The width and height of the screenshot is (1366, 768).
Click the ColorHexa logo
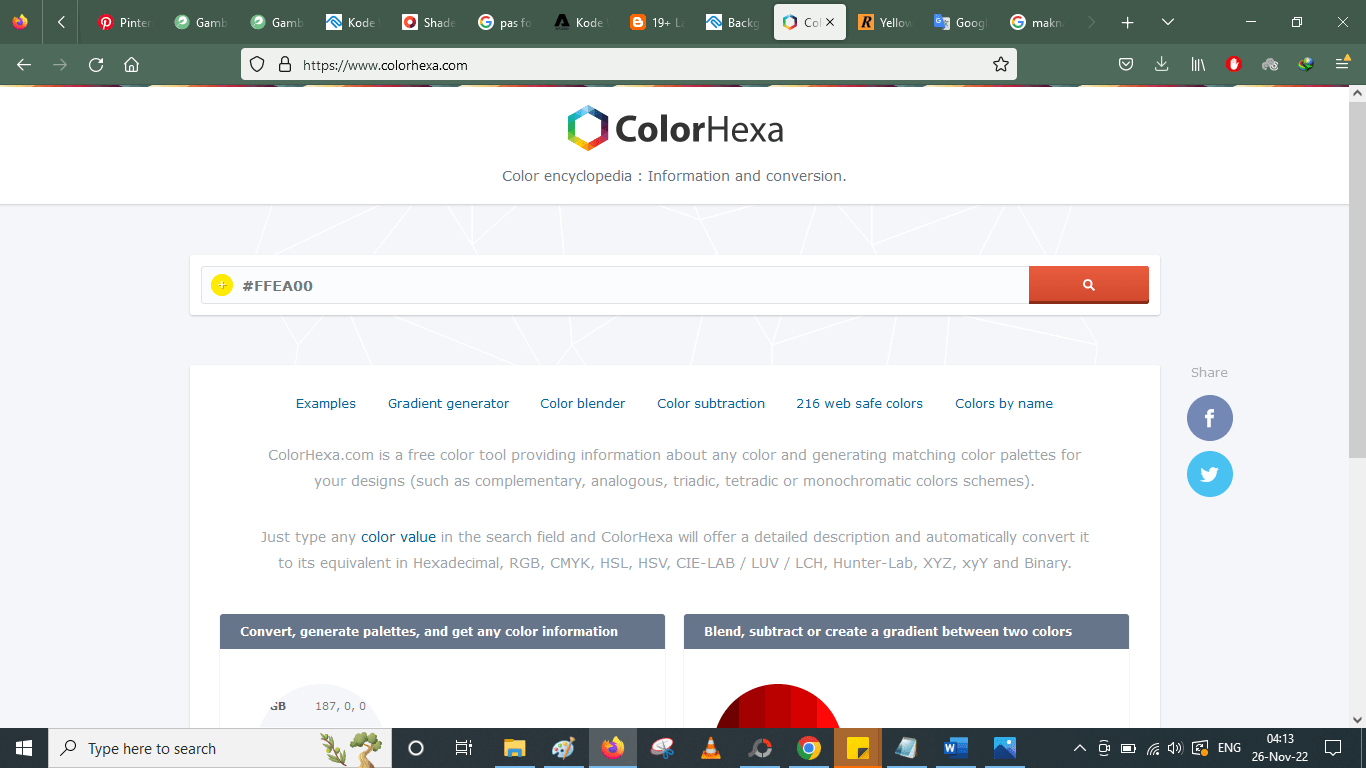click(675, 129)
